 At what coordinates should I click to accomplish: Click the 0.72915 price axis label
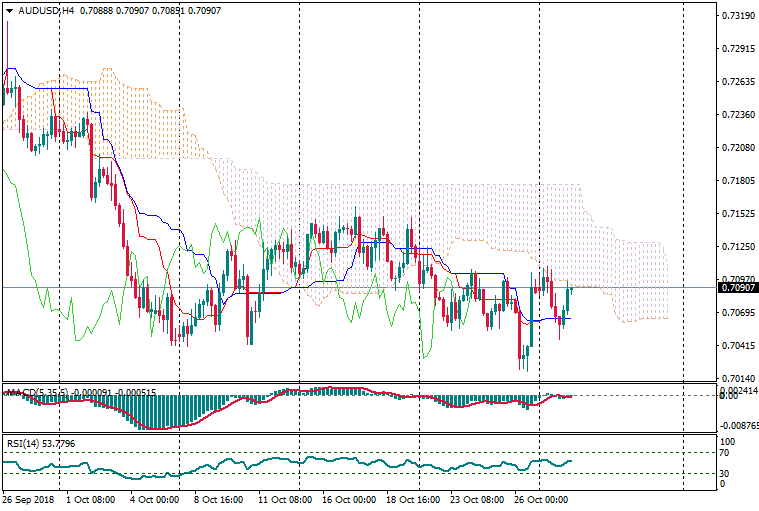[737, 49]
